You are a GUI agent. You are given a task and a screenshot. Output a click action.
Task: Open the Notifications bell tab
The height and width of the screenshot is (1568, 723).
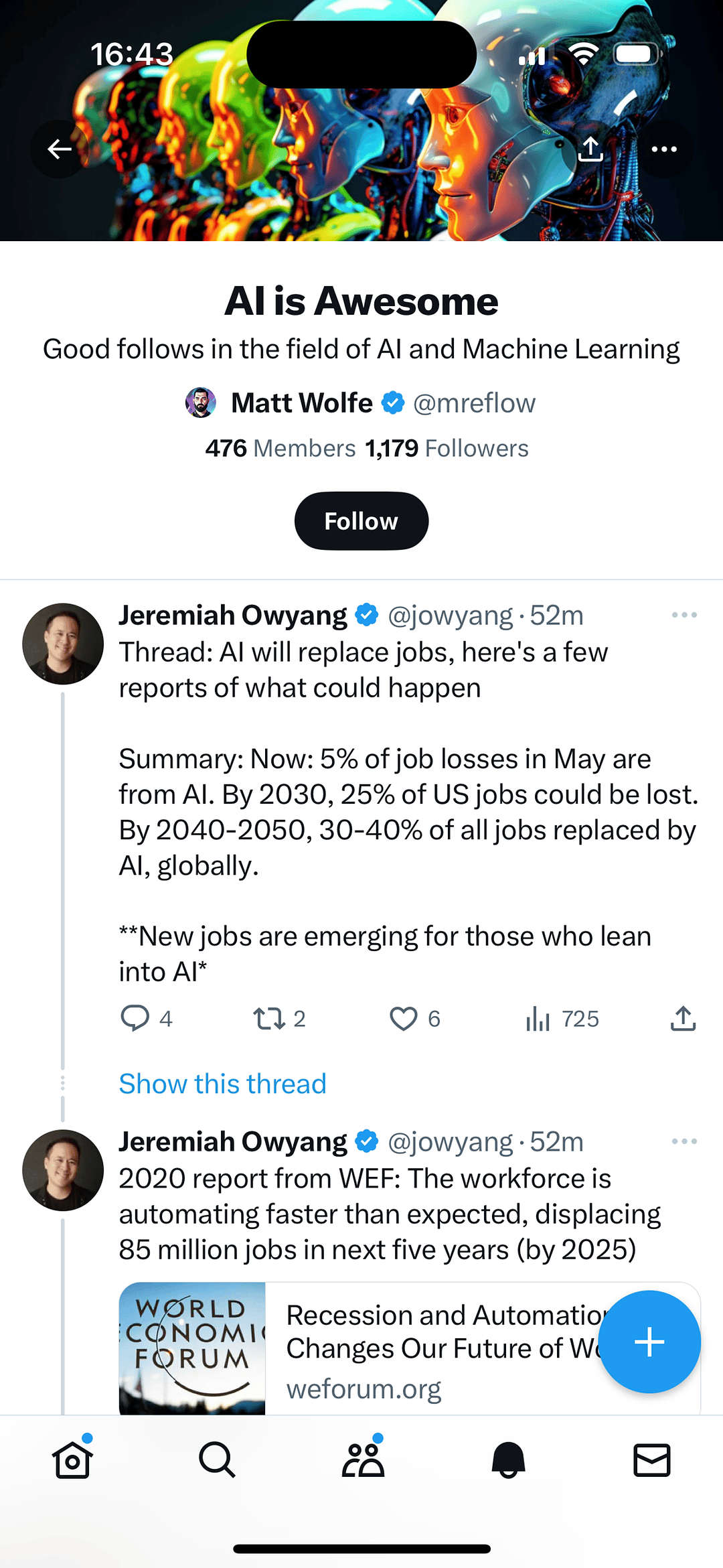pyautogui.click(x=508, y=1460)
